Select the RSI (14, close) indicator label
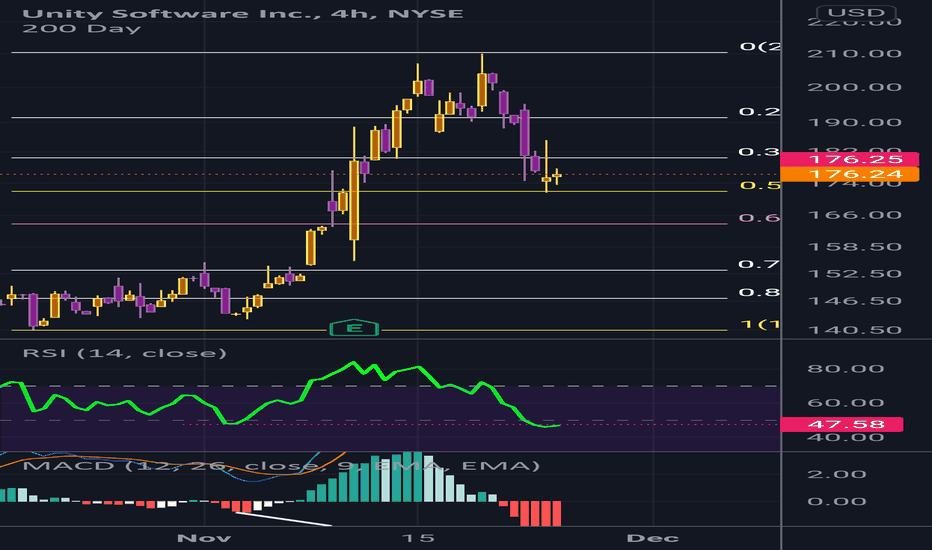 [125, 353]
